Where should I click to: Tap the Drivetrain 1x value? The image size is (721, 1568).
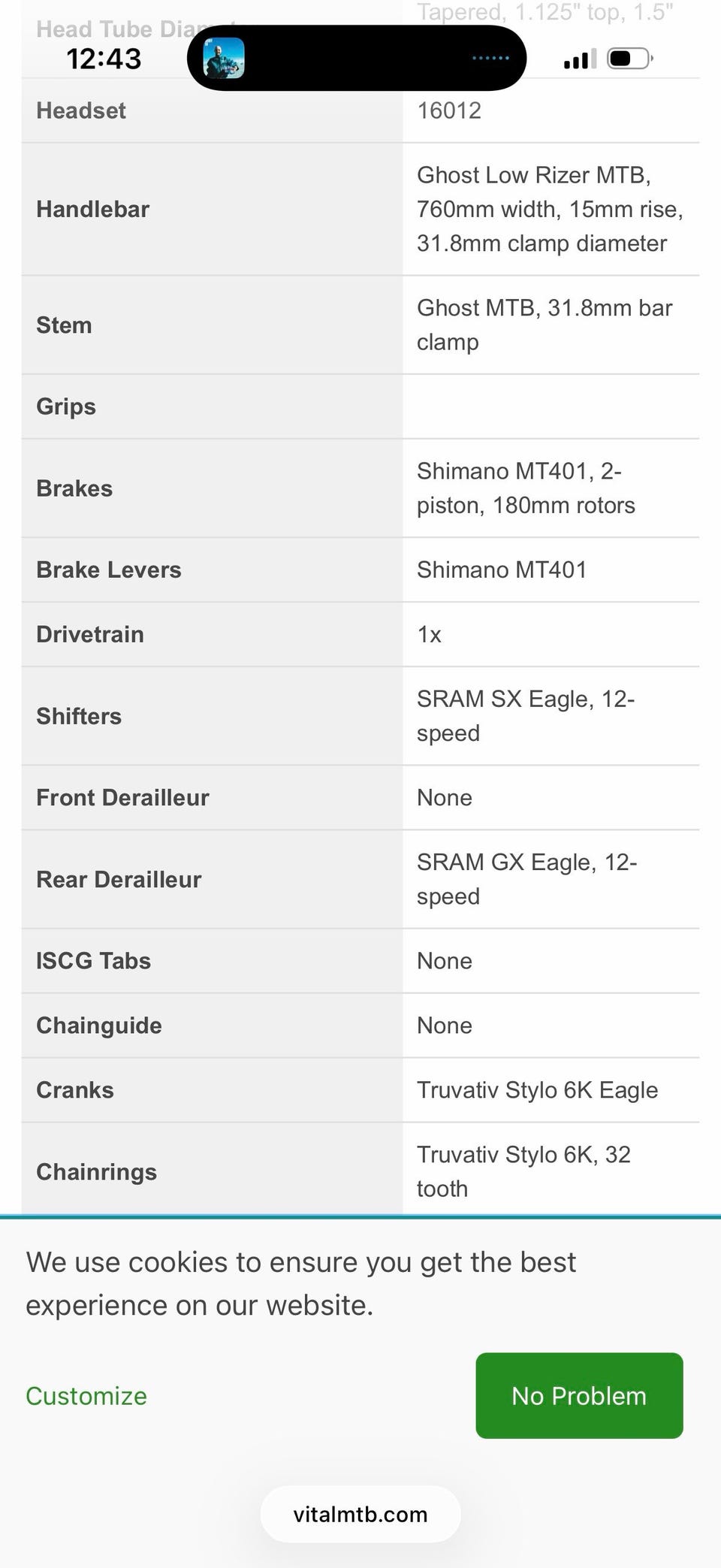(429, 634)
